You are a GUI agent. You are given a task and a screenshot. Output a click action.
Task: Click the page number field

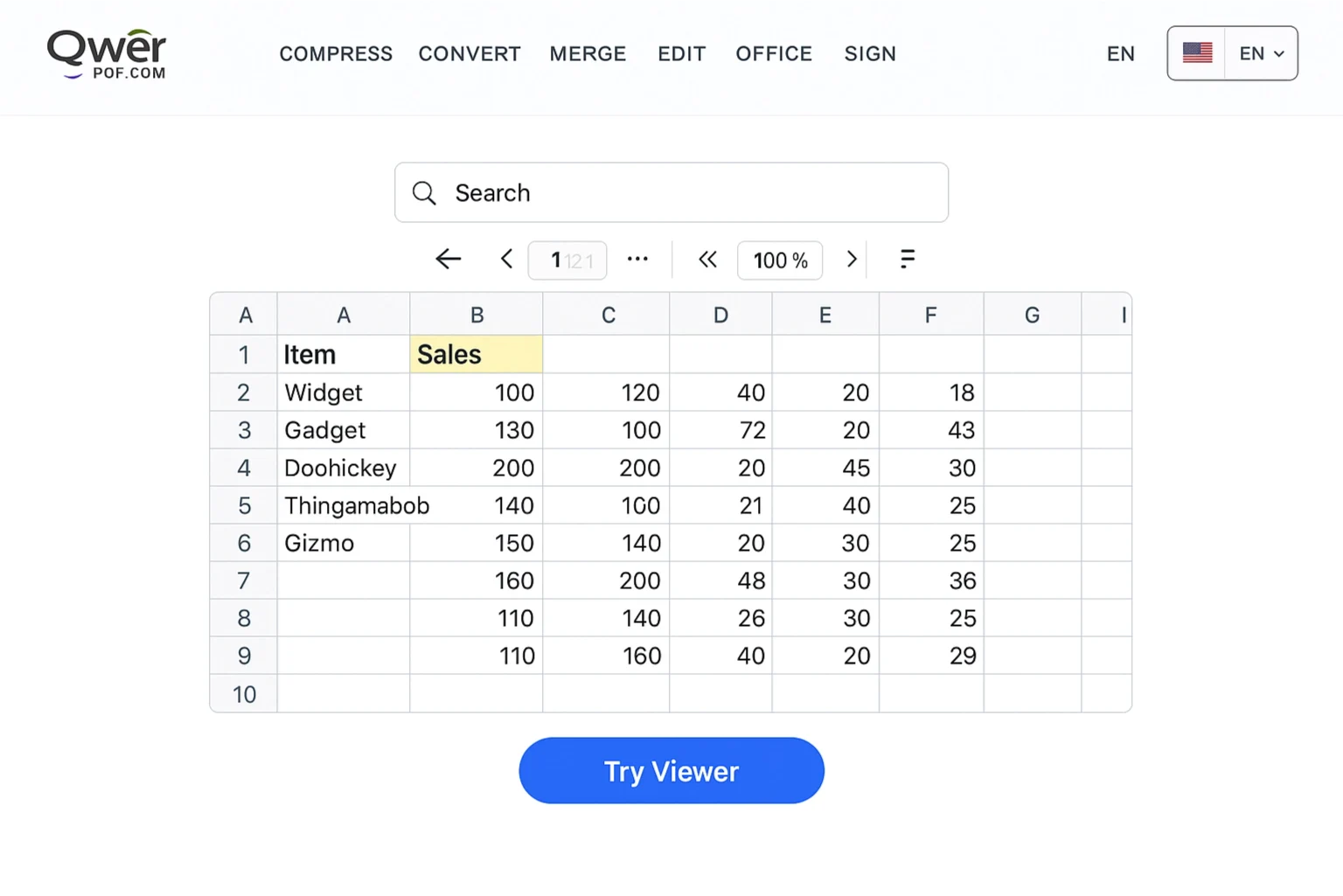pos(567,260)
